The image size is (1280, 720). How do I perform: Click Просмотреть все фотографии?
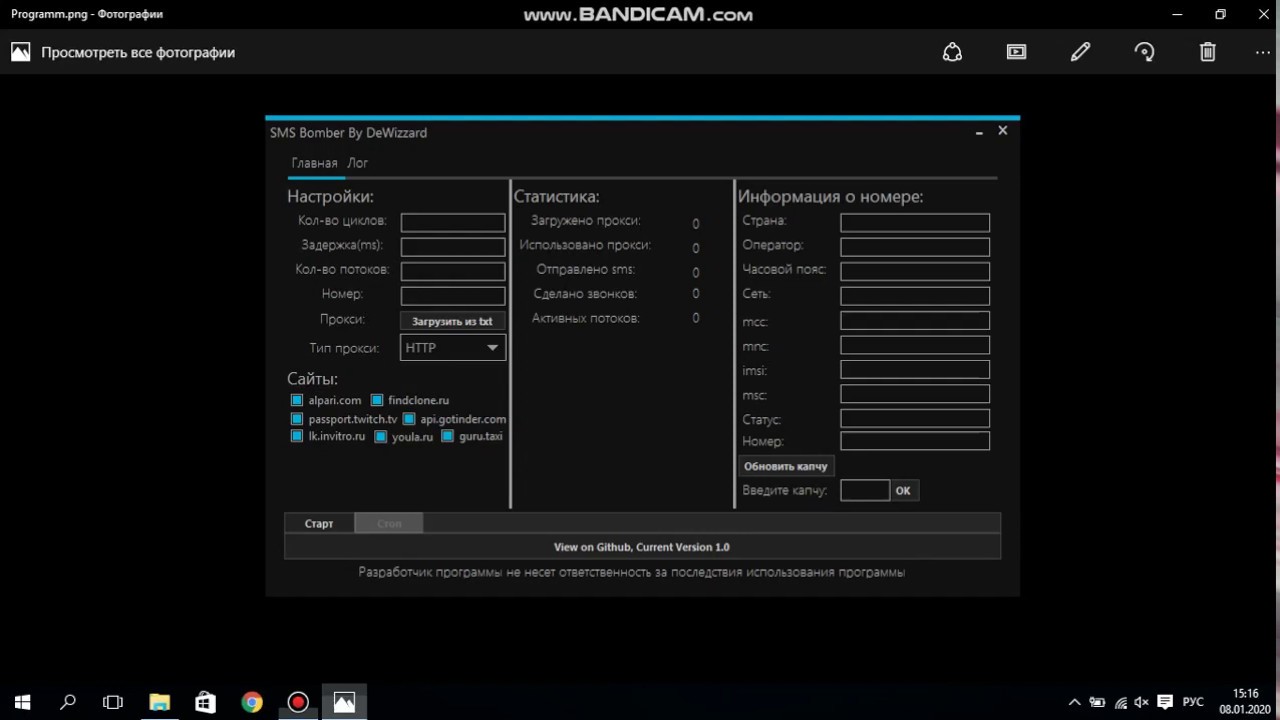pyautogui.click(x=138, y=52)
